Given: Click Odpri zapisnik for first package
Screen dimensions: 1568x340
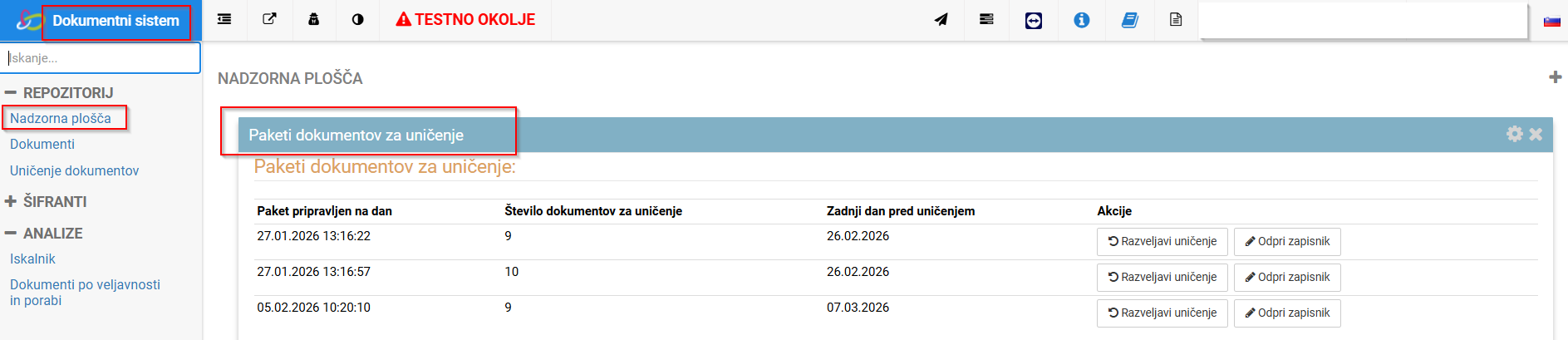Looking at the screenshot, I should [x=1286, y=241].
